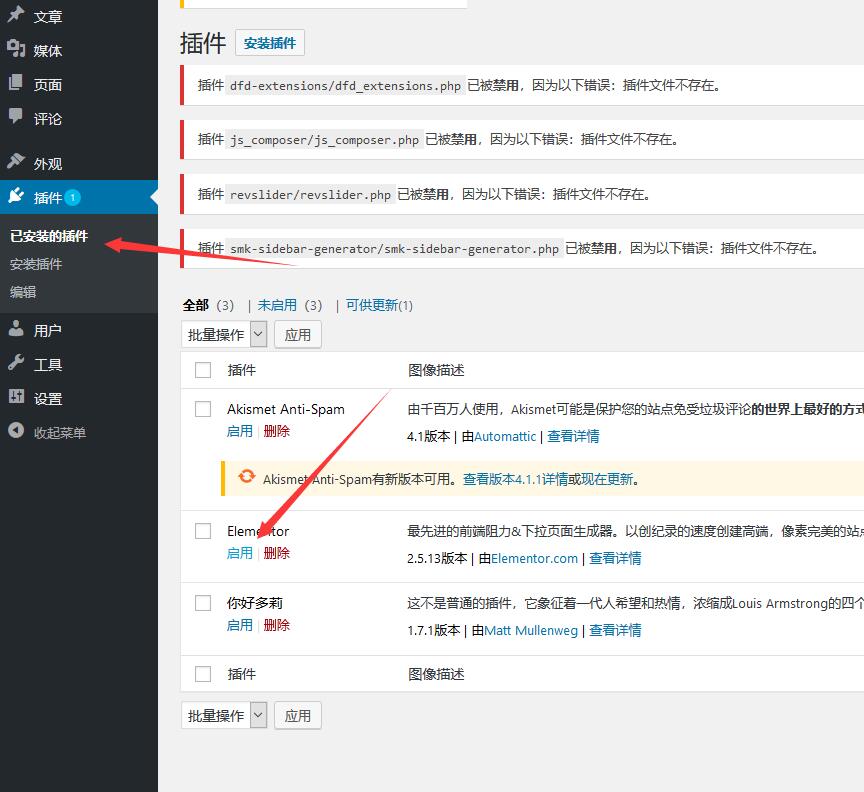
Task: Filter by 未启用 plugins
Action: point(277,305)
